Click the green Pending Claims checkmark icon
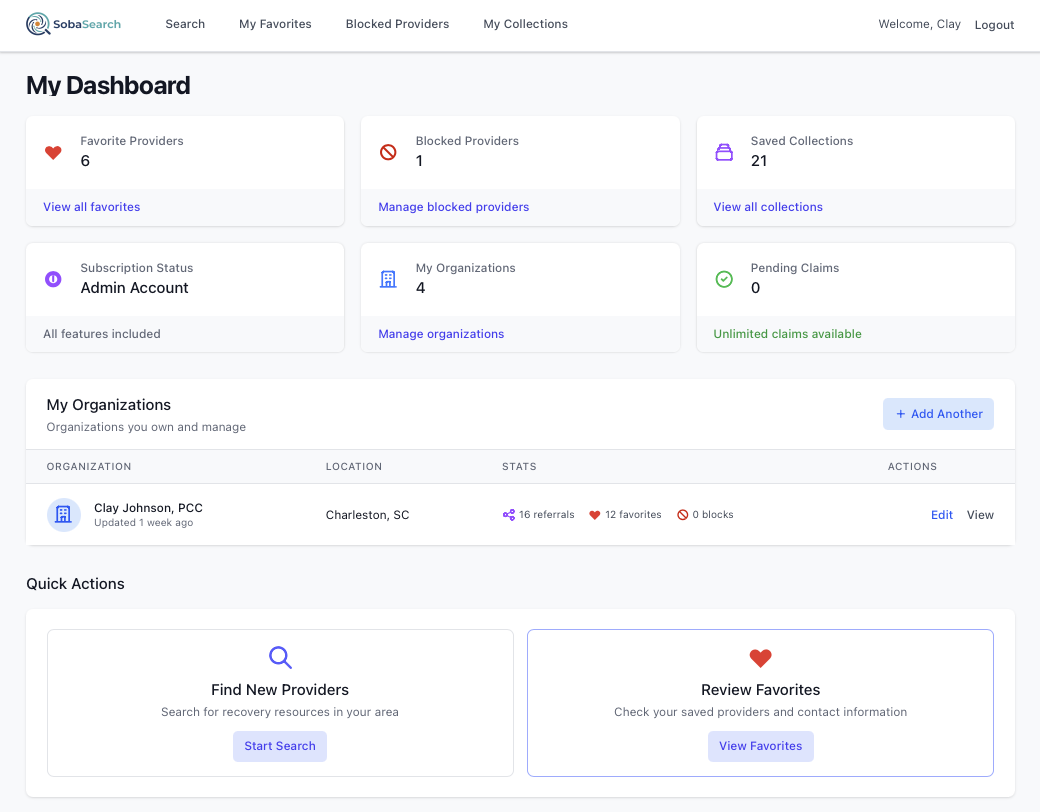1040x812 pixels. pyautogui.click(x=724, y=280)
